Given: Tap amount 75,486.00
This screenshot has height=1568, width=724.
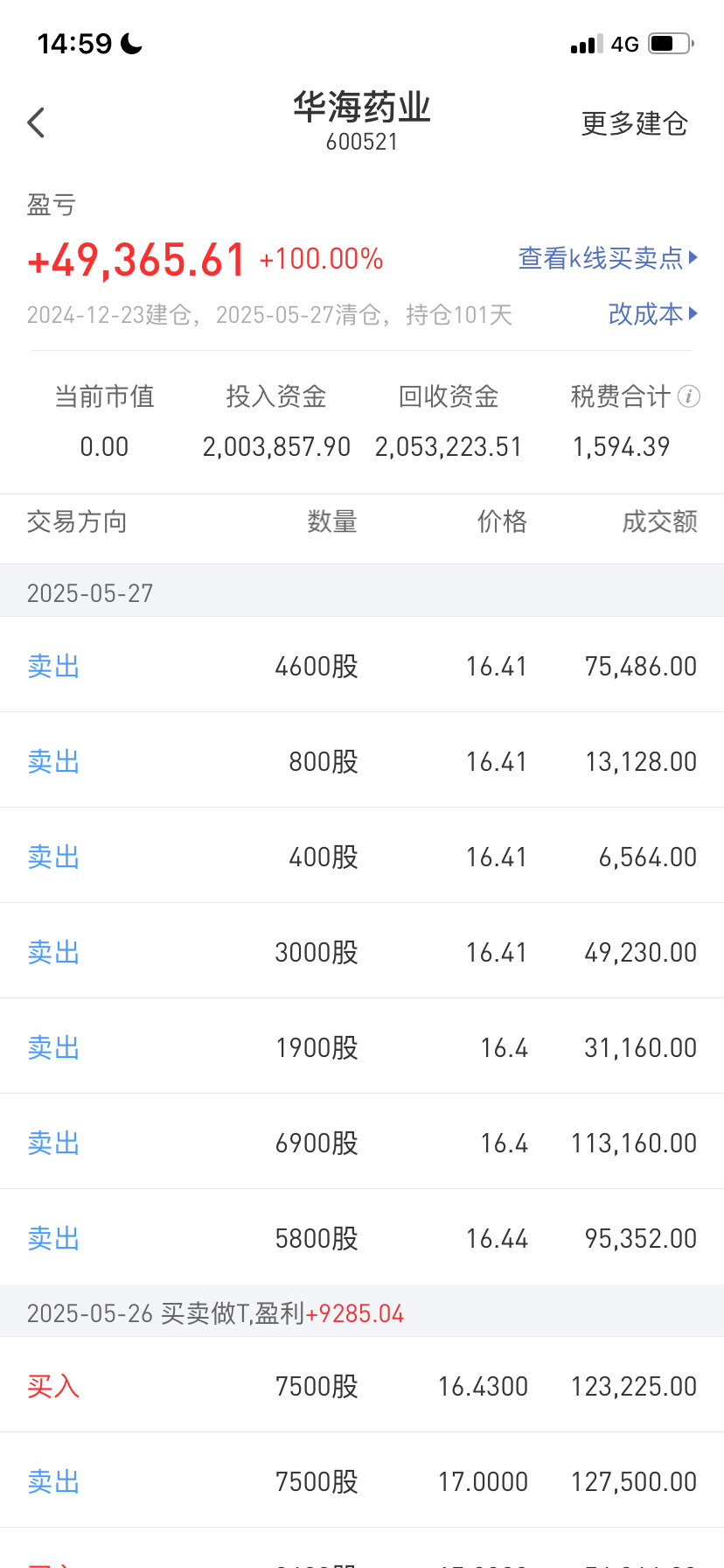Looking at the screenshot, I should coord(641,667).
